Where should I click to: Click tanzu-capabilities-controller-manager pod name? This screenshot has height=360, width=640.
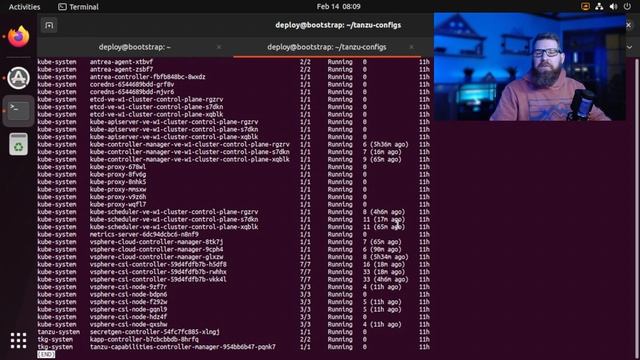(182, 347)
